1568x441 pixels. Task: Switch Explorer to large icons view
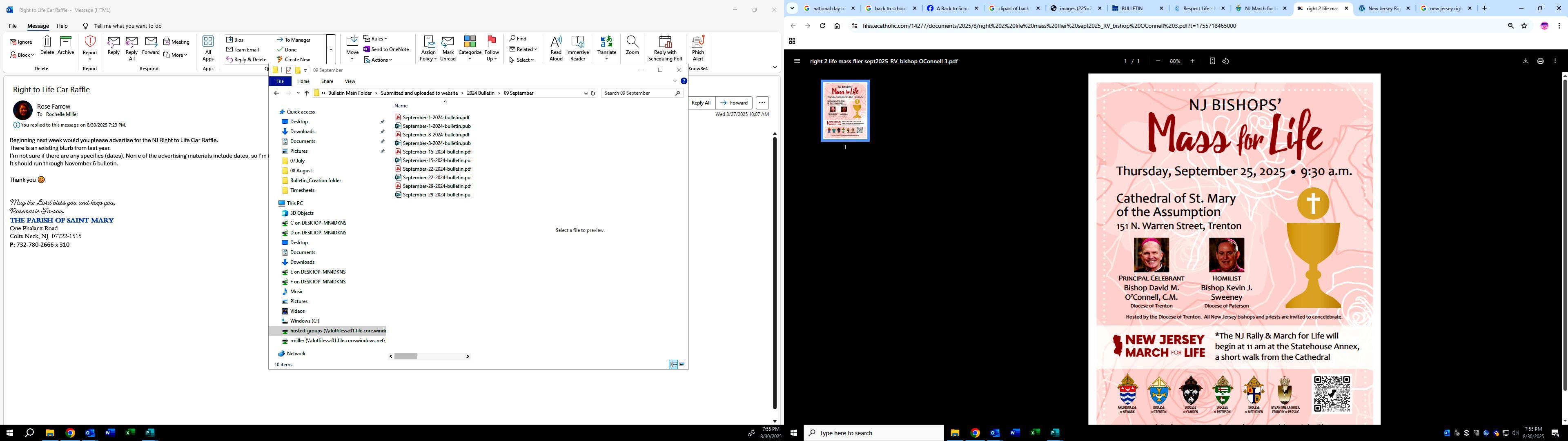pyautogui.click(x=682, y=364)
